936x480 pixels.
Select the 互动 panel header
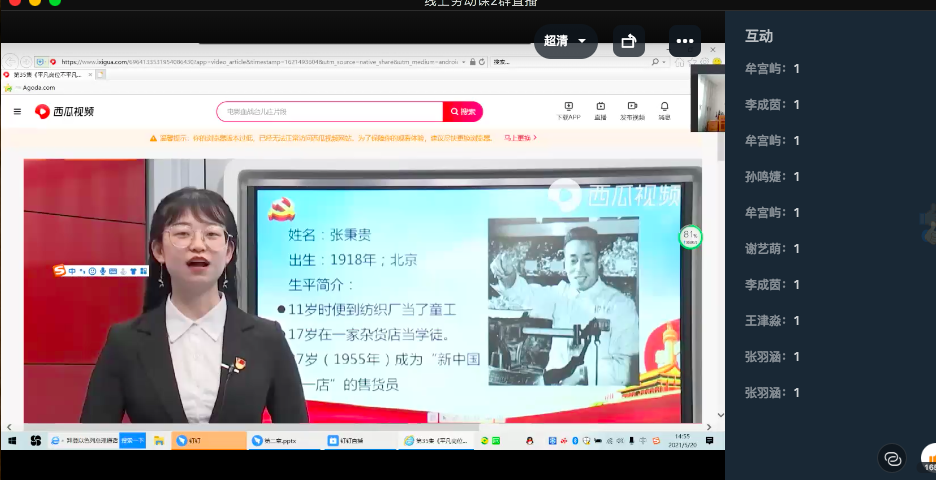pyautogui.click(x=759, y=36)
